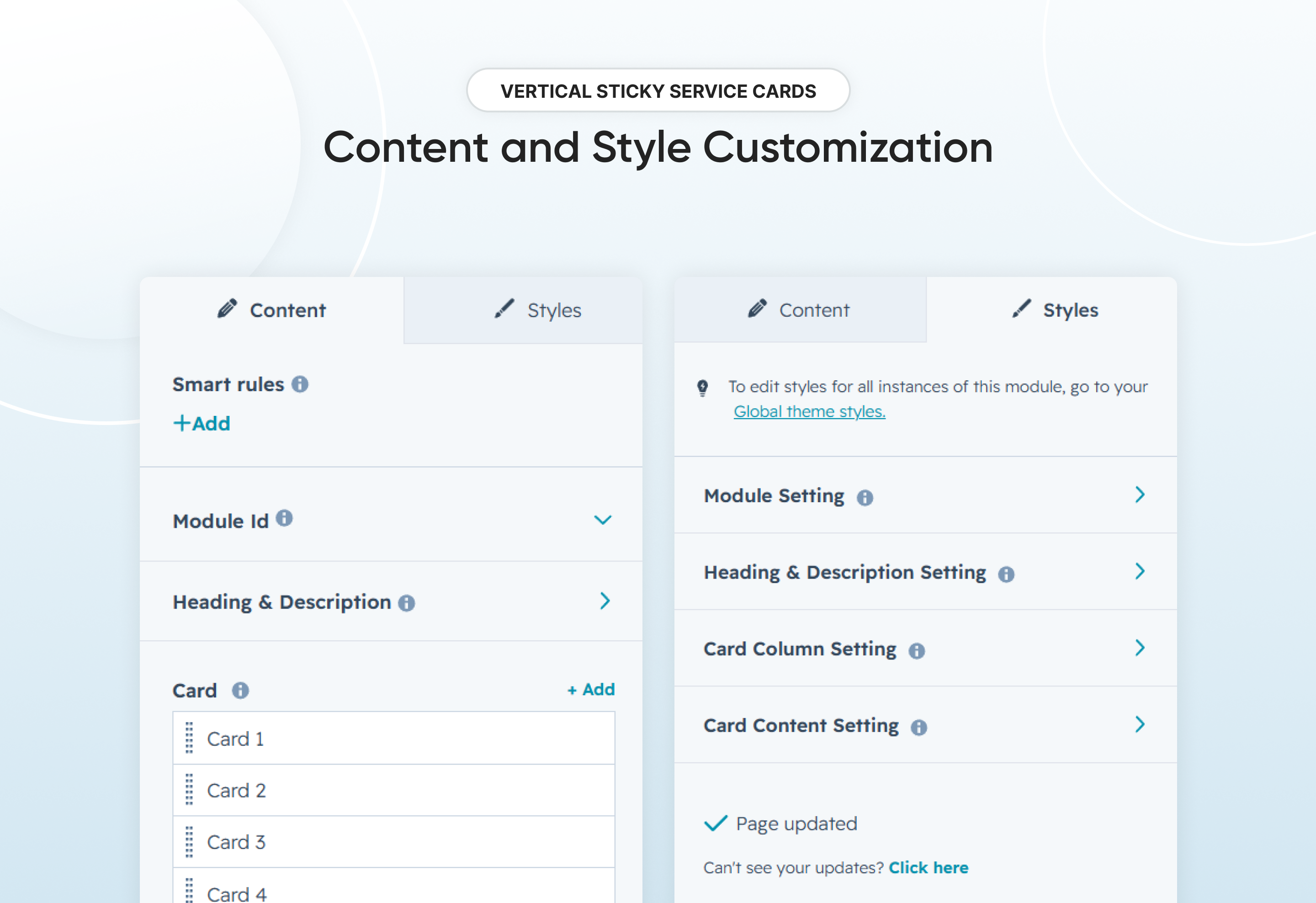
Task: Click info icon beside Card Content Setting
Action: [x=919, y=727]
